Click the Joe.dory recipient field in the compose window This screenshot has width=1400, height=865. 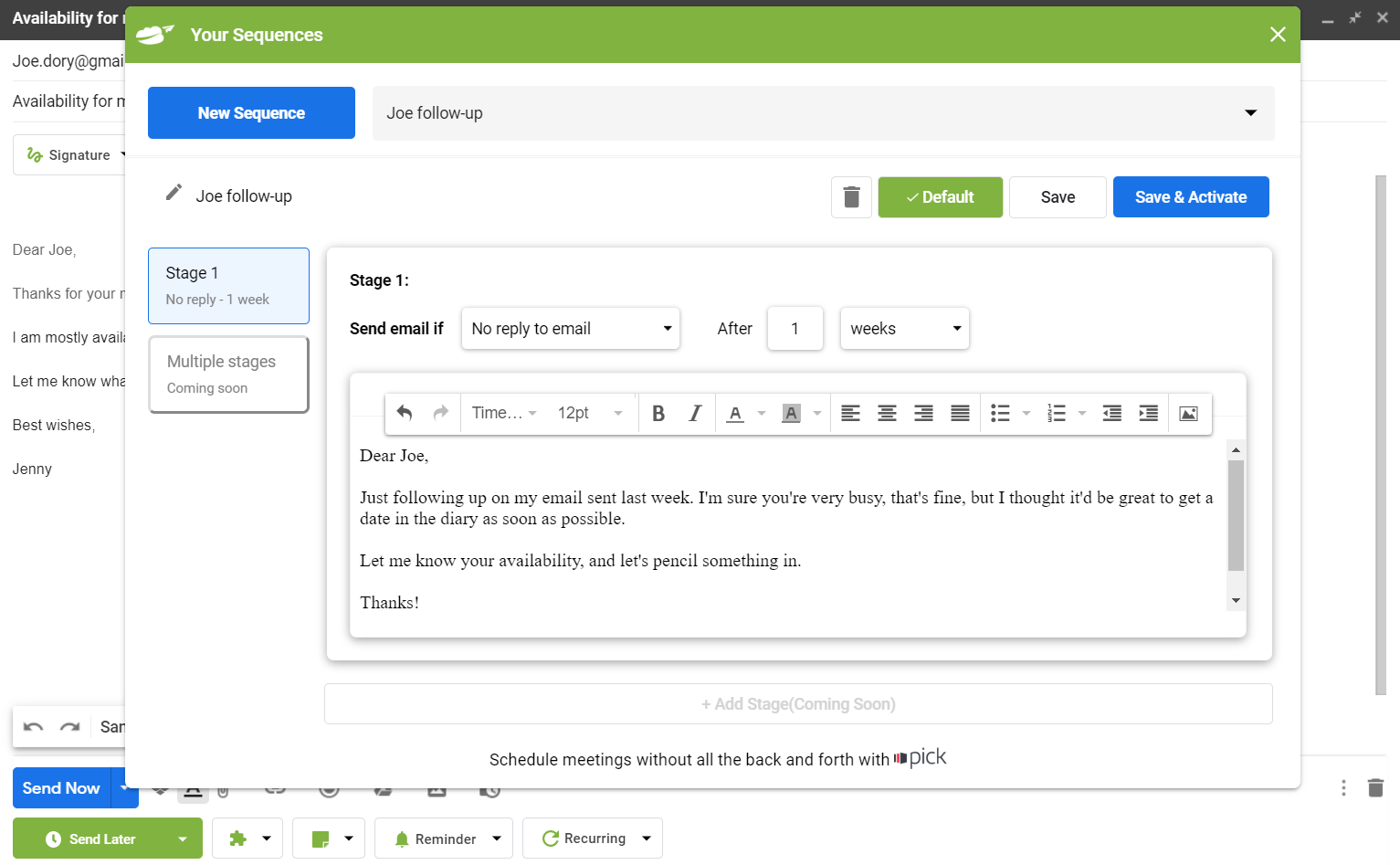68,61
